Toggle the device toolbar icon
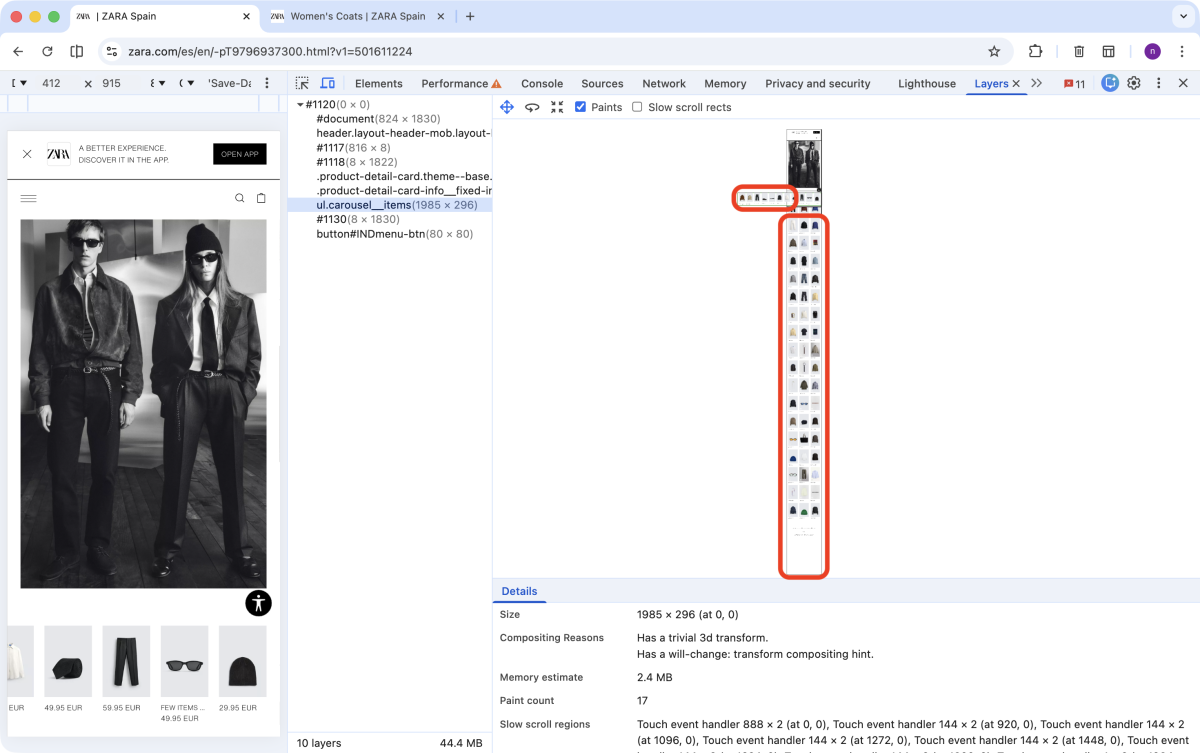This screenshot has width=1200, height=753. tap(327, 83)
